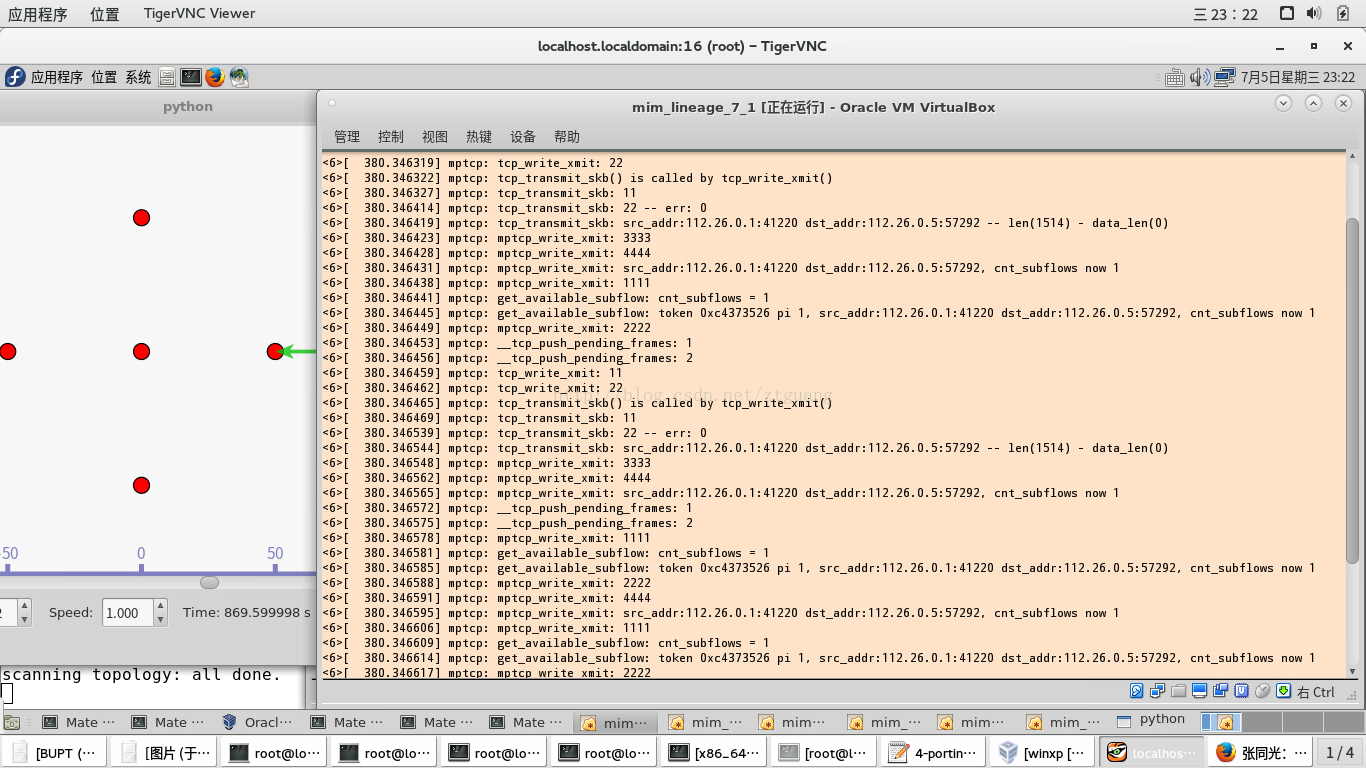Open the 控制 menu in VirtualBox
This screenshot has width=1366, height=768.
coord(391,137)
